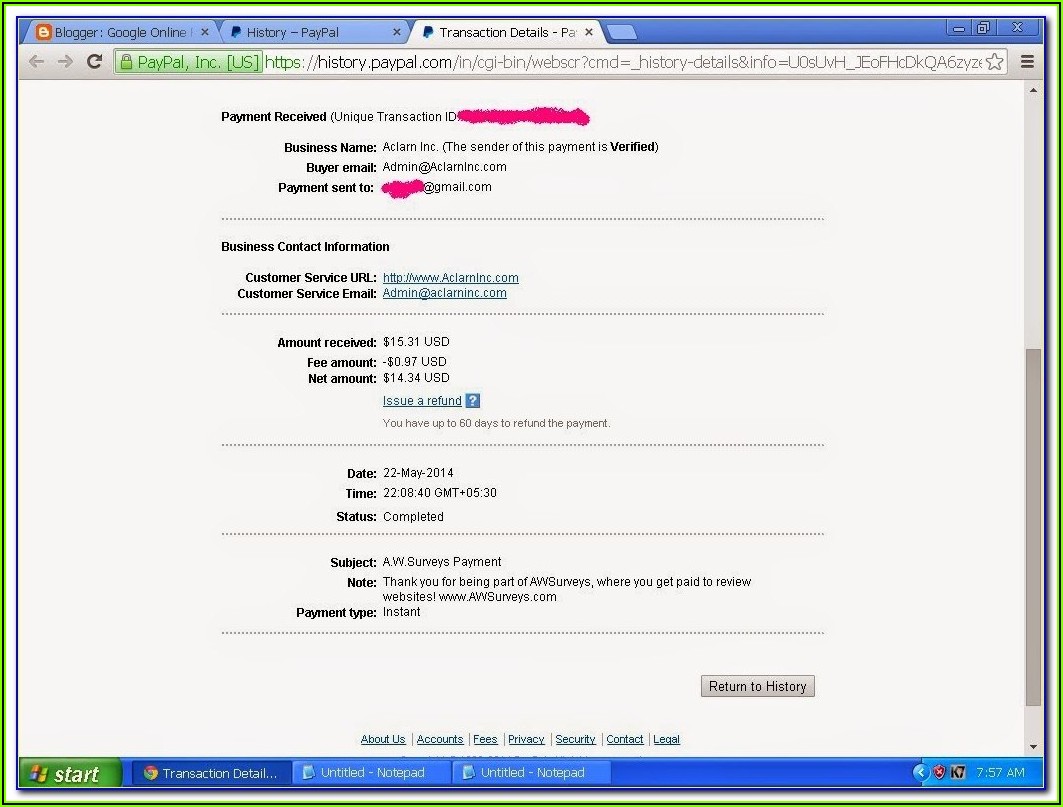
Task: Open the Customer Service URL link
Action: (450, 278)
